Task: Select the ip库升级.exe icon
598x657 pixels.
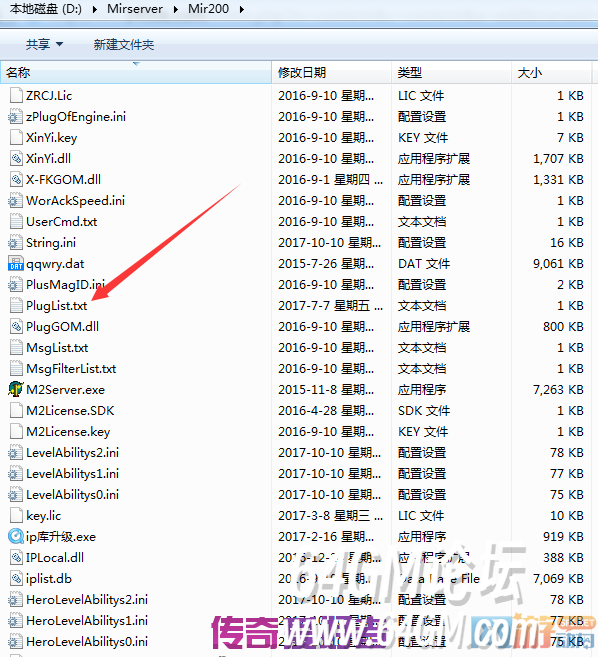Action: pos(16,536)
